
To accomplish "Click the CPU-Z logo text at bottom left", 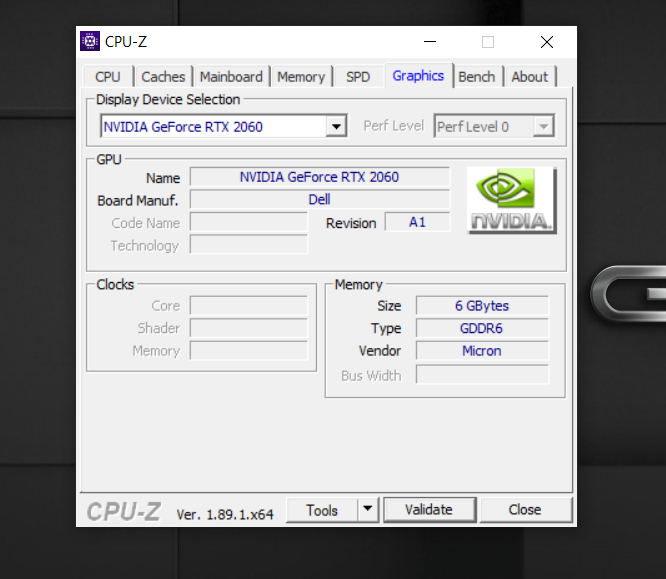I will point(123,511).
